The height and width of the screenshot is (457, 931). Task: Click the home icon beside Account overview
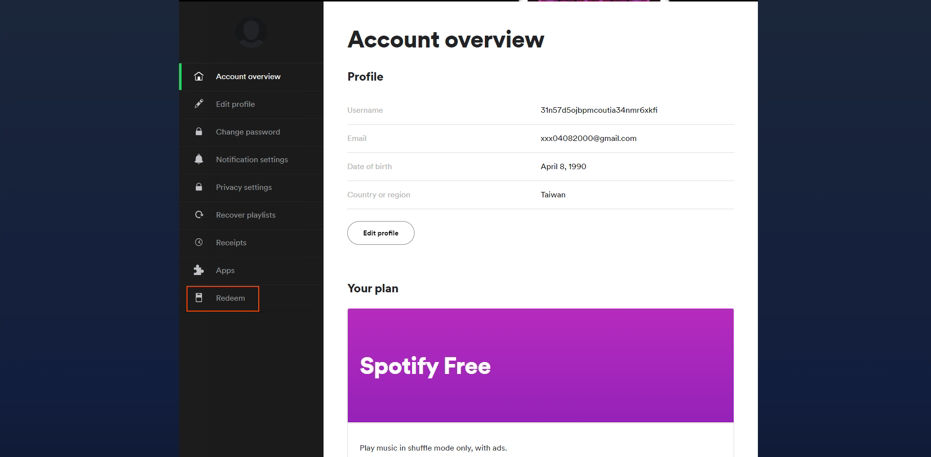pos(199,77)
